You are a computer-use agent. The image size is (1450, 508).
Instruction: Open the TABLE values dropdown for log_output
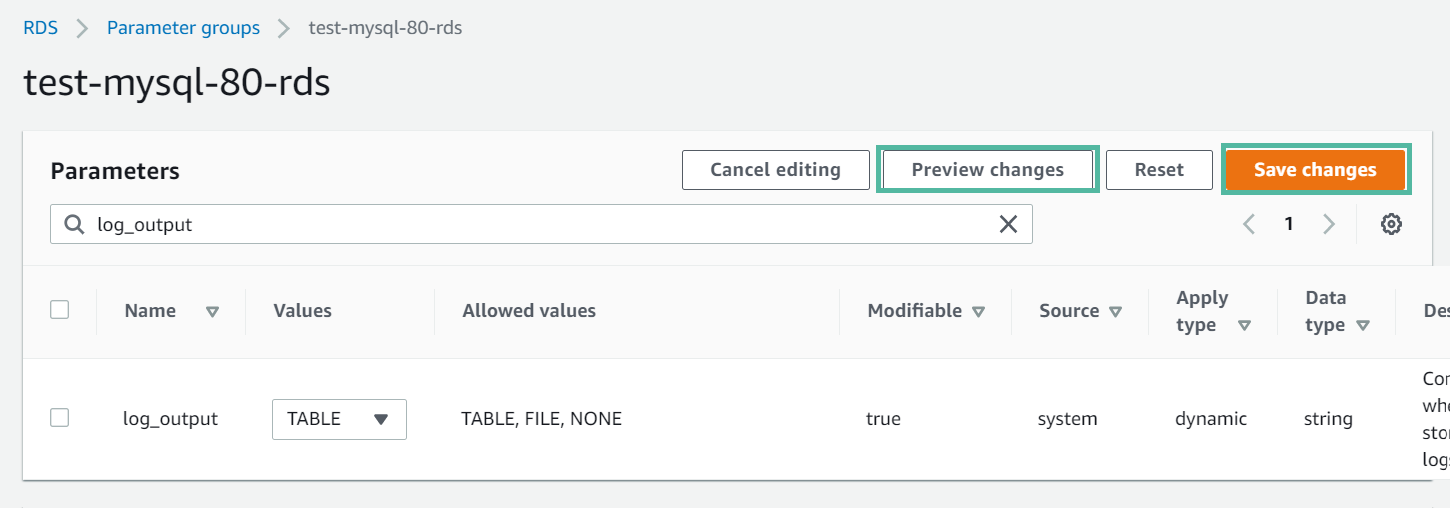(x=339, y=419)
